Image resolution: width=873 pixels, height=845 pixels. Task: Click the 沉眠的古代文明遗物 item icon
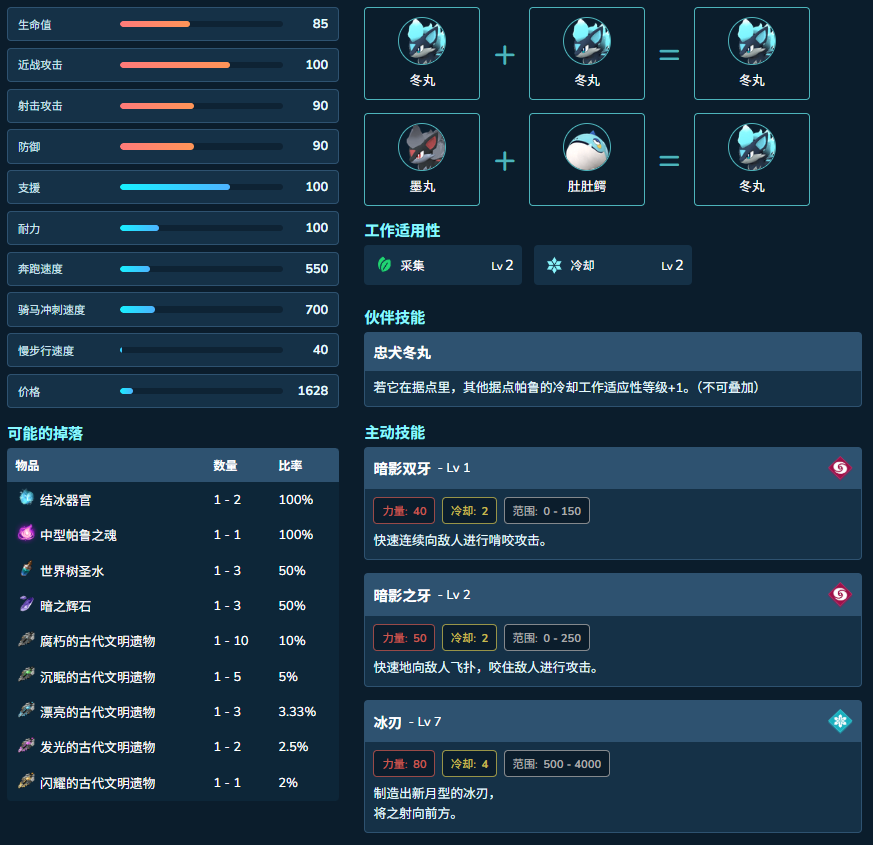pyautogui.click(x=26, y=675)
